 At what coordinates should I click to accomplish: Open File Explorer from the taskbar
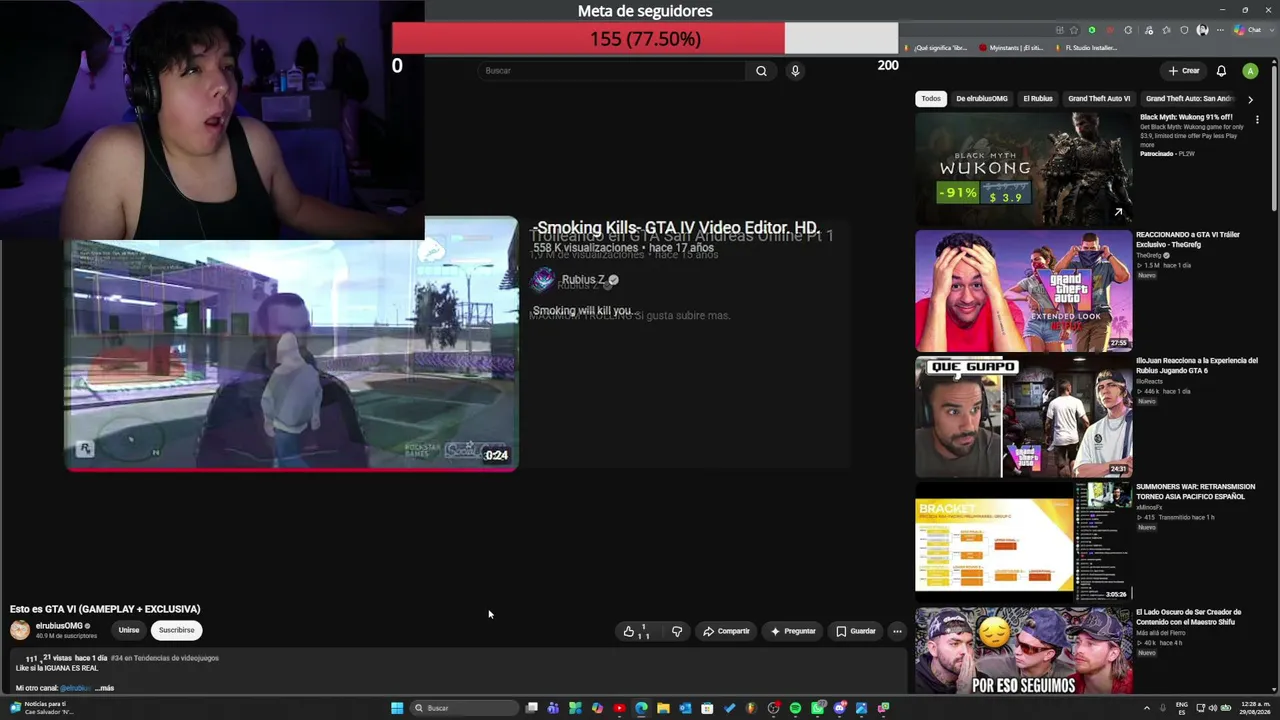(663, 708)
